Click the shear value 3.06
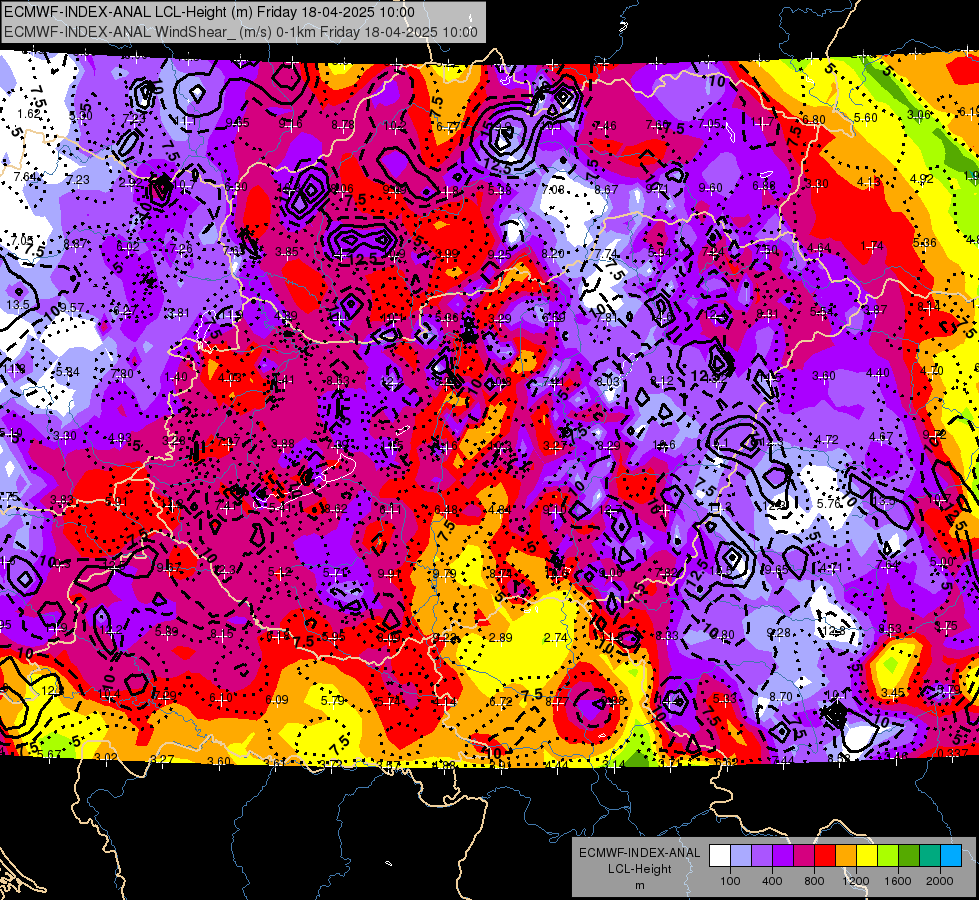The width and height of the screenshot is (979, 900). tap(918, 114)
